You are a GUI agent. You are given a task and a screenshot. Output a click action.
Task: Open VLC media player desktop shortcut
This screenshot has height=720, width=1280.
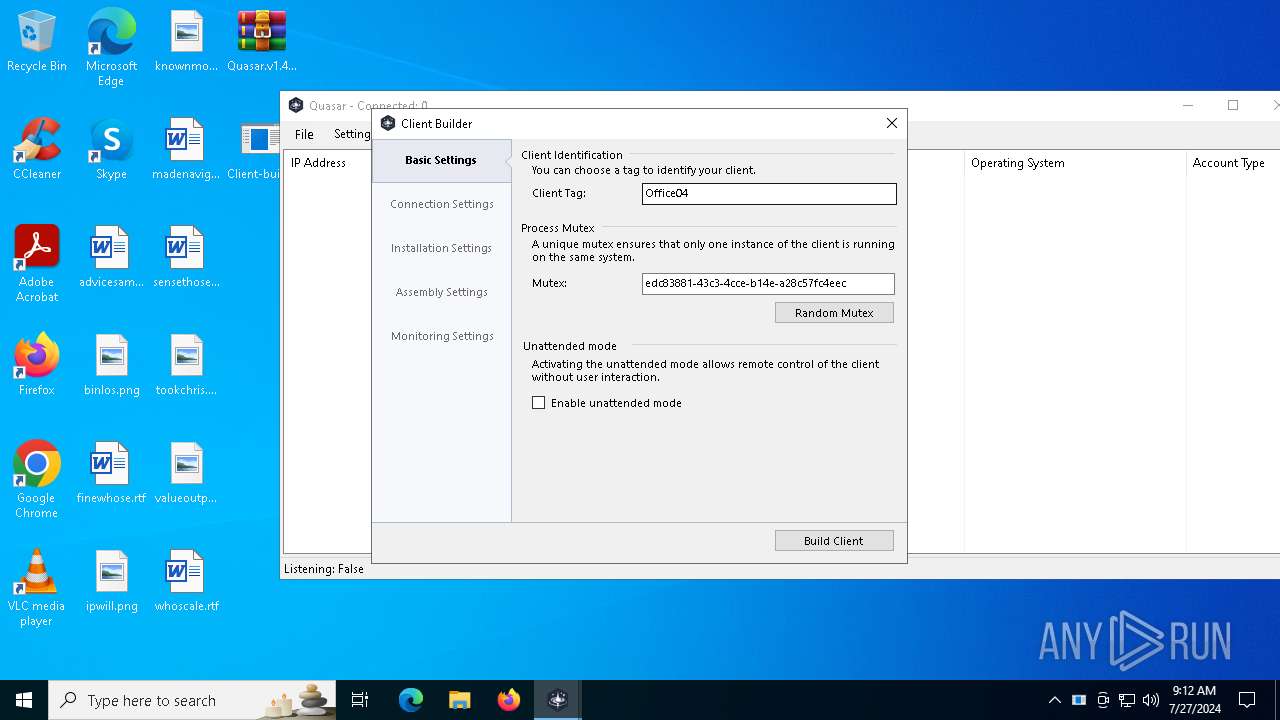click(x=37, y=589)
